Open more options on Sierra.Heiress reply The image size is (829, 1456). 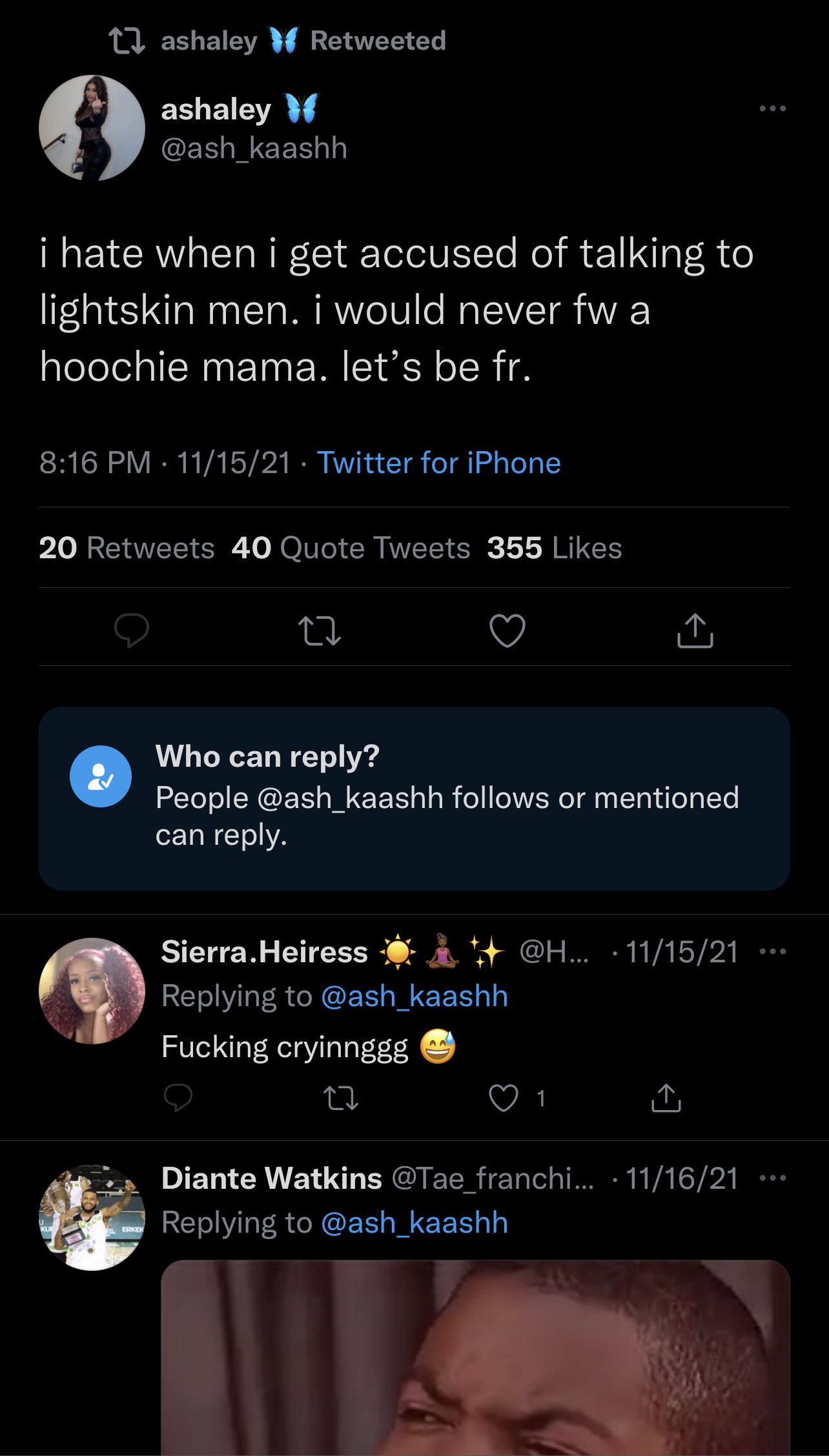point(772,951)
